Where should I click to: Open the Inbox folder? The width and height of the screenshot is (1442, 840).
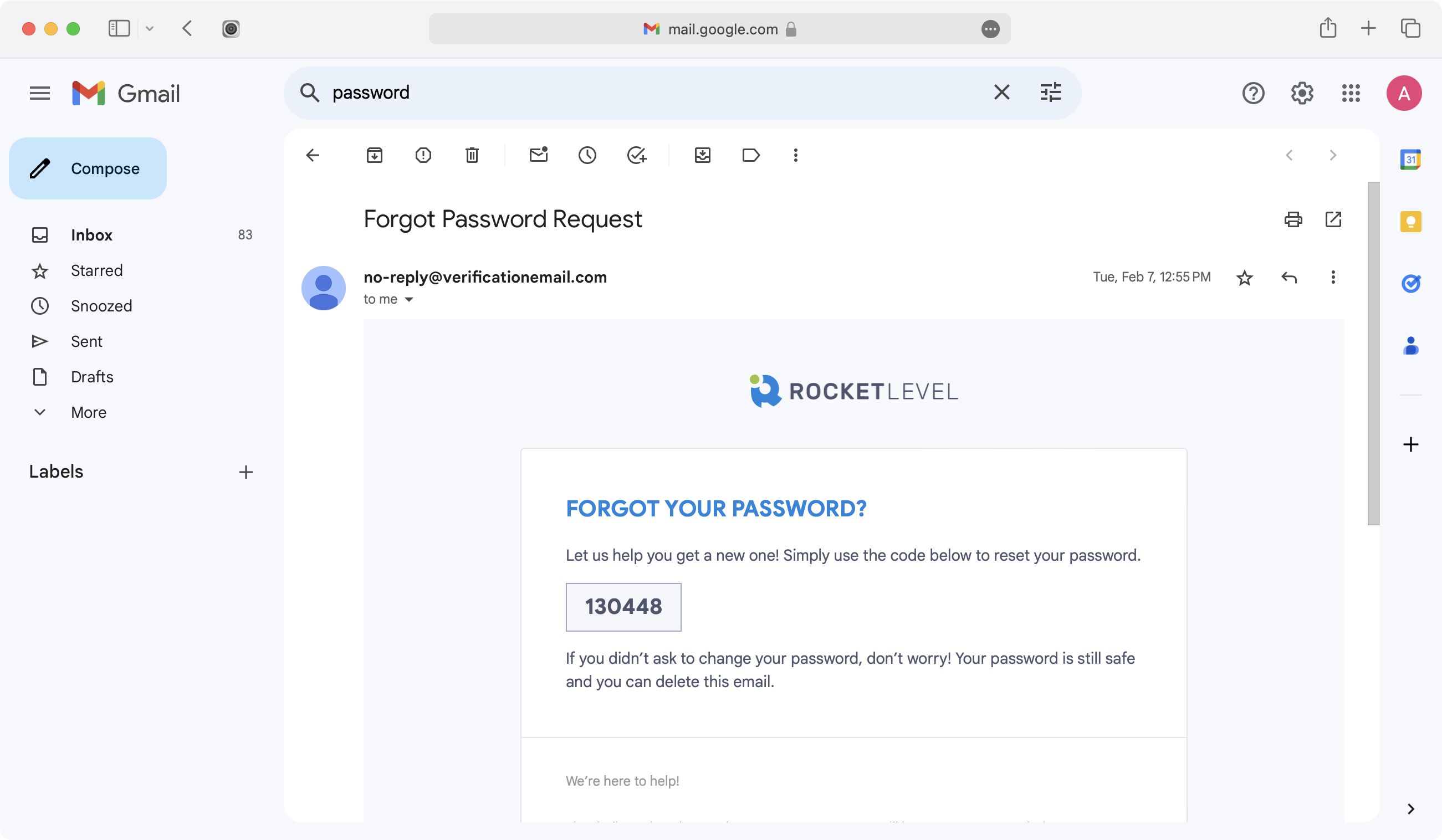click(91, 234)
